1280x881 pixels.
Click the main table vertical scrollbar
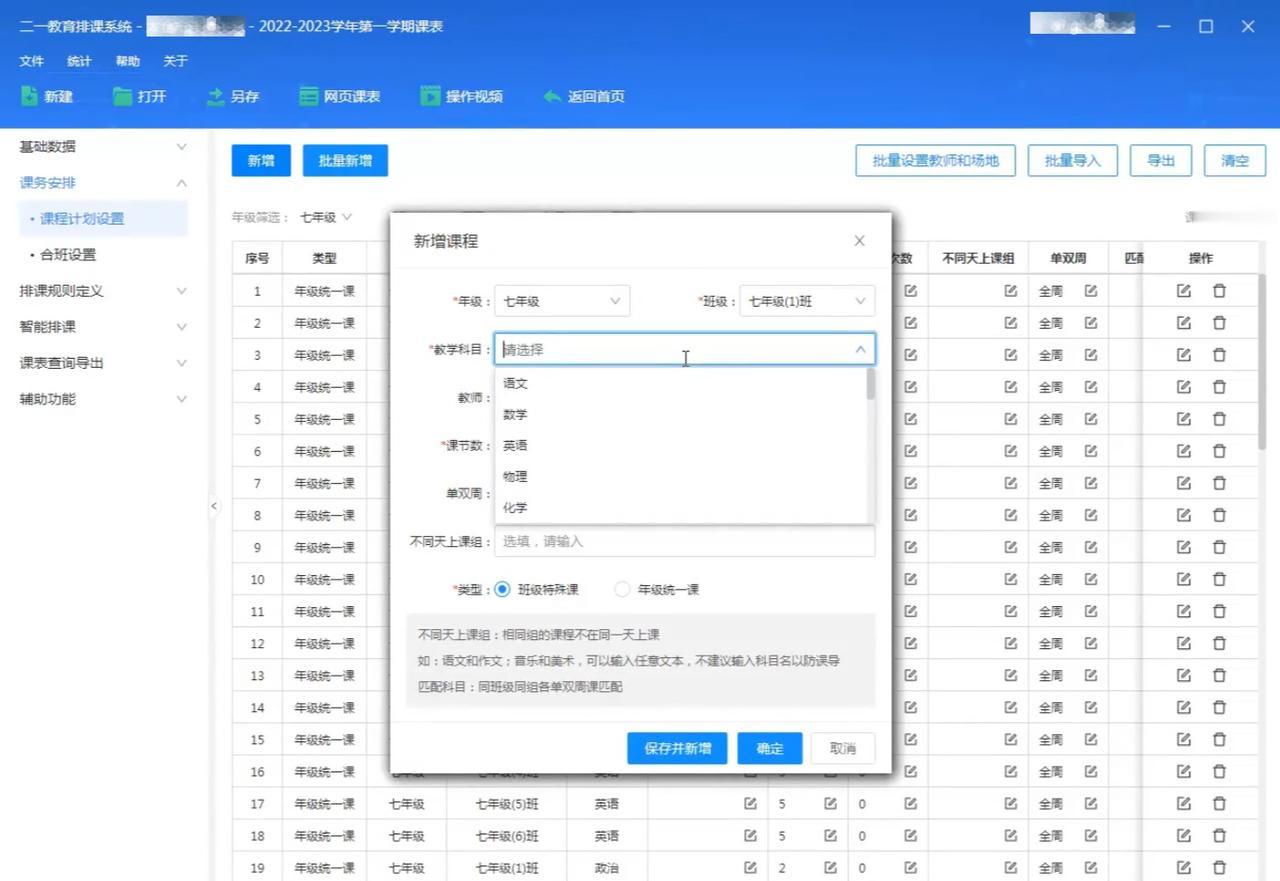[1262, 361]
